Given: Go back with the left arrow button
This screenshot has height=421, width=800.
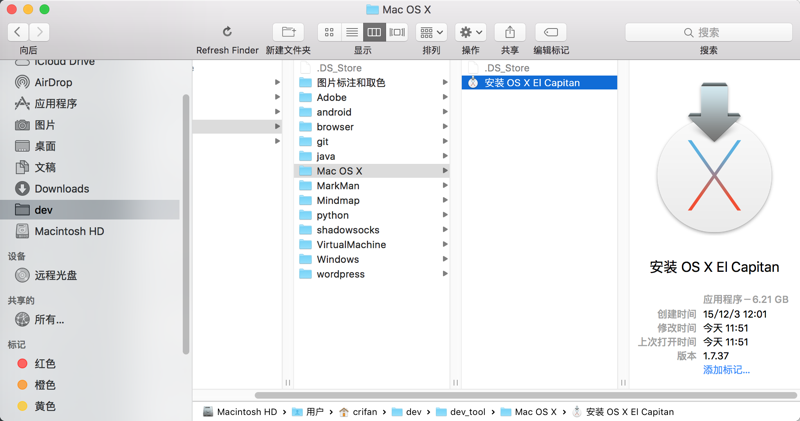Looking at the screenshot, I should pos(18,32).
